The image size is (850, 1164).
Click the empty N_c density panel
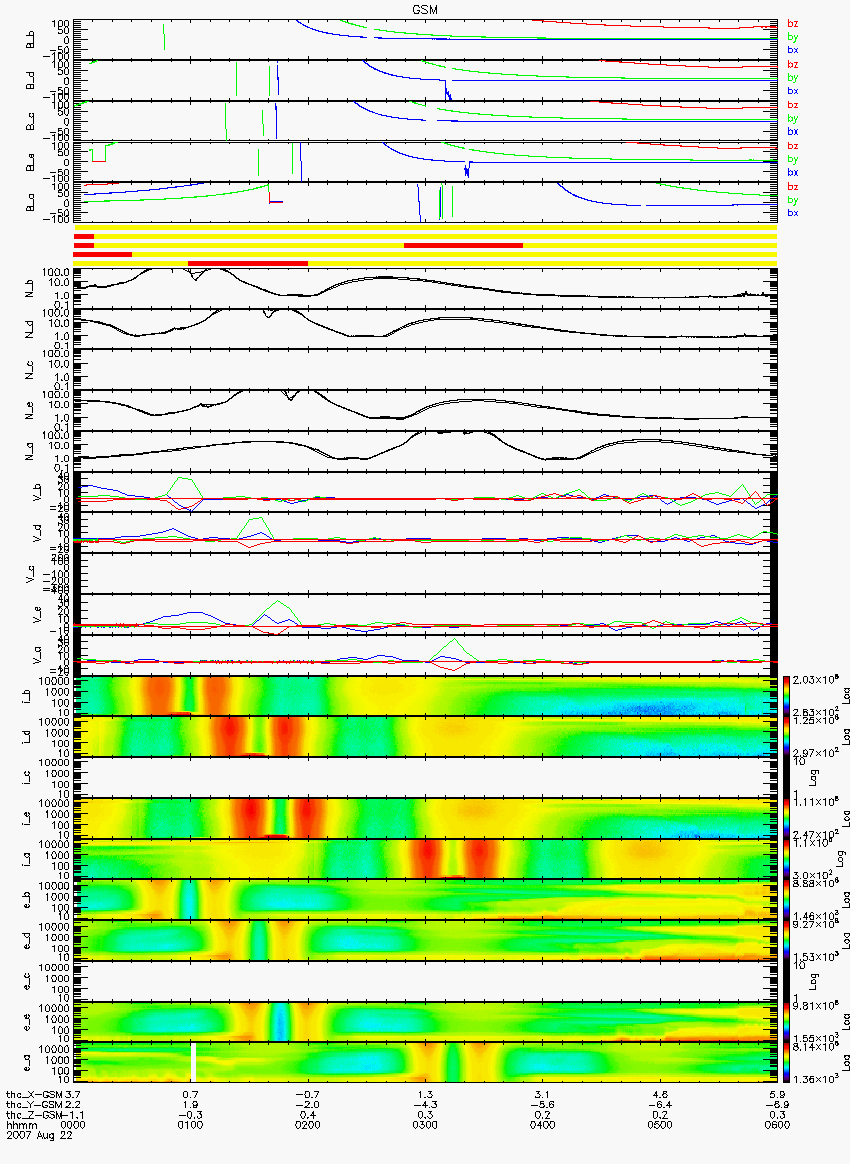click(423, 369)
